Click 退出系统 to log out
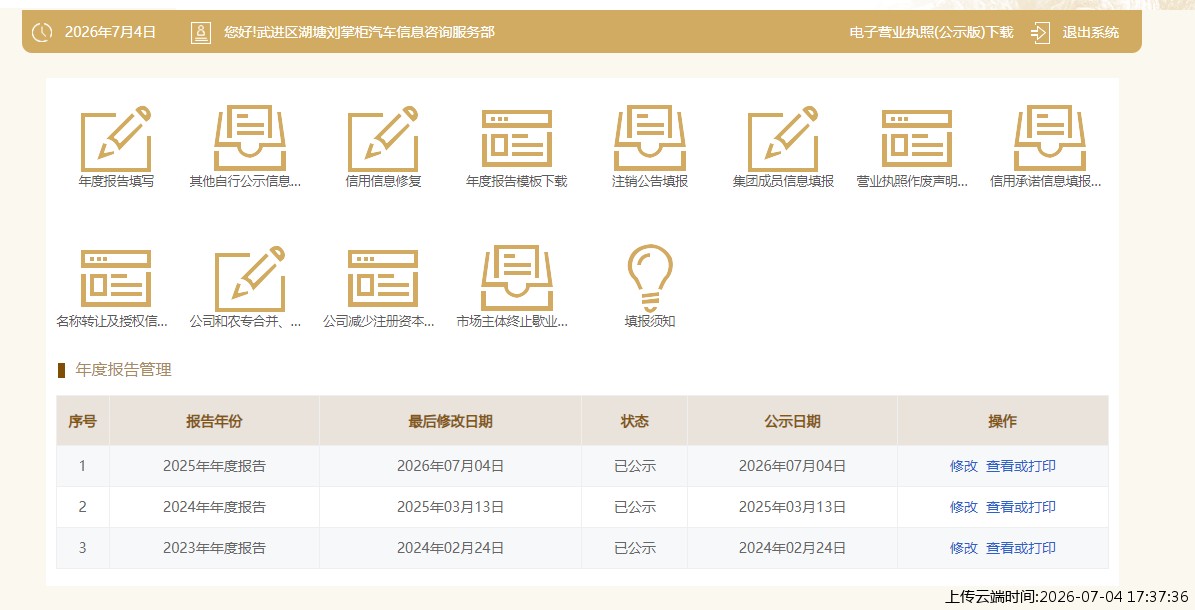 pyautogui.click(x=1091, y=32)
